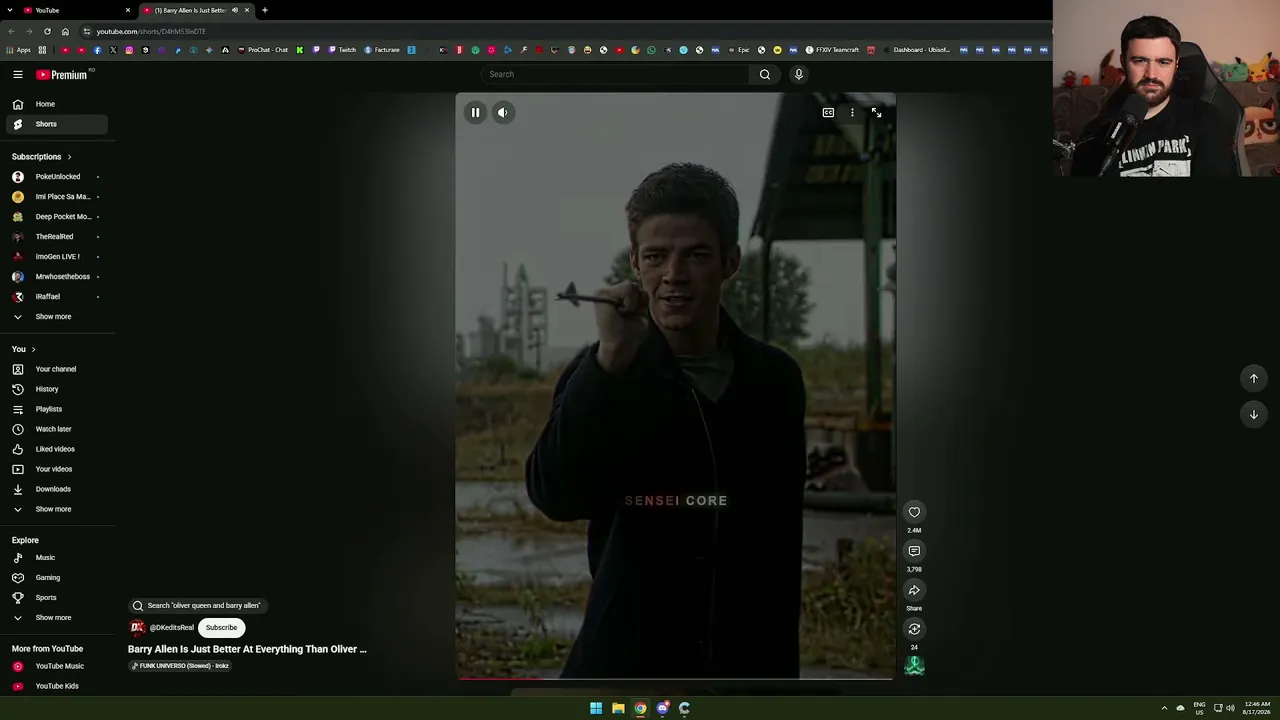Open Music under Explore
Screen dimensions: 1280x720
click(x=58, y=558)
